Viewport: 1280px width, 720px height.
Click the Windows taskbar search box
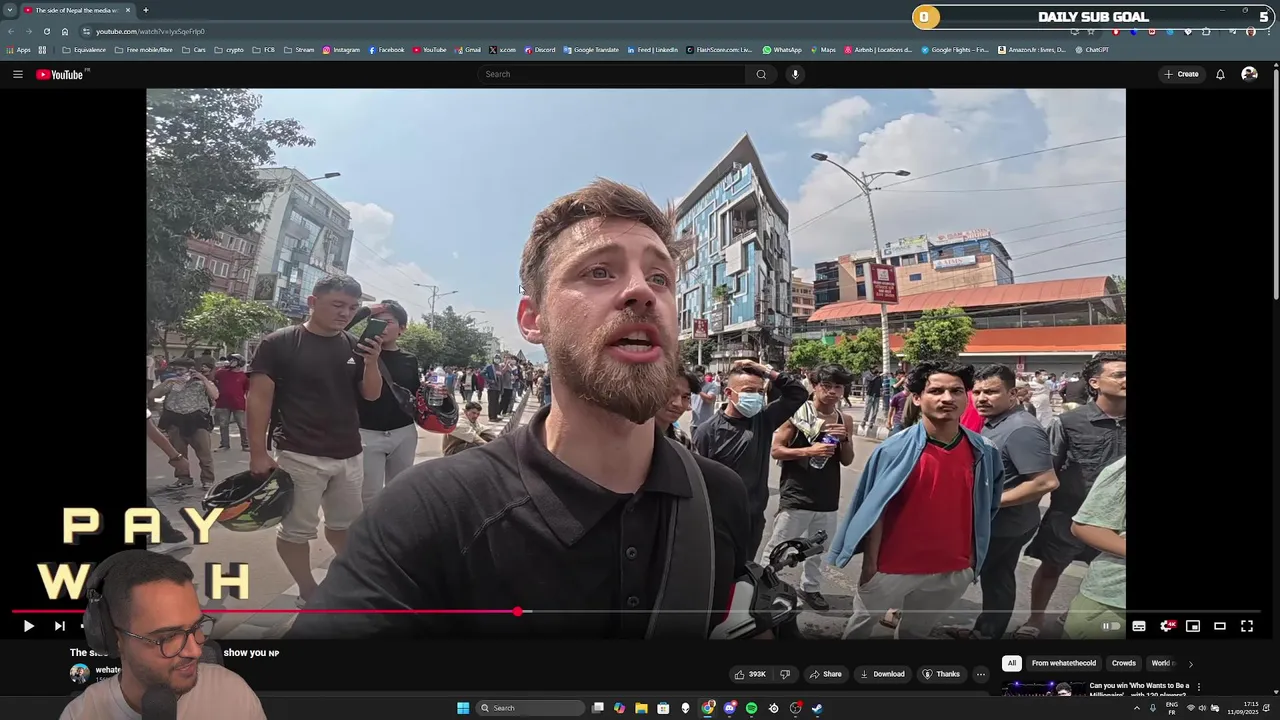click(528, 708)
